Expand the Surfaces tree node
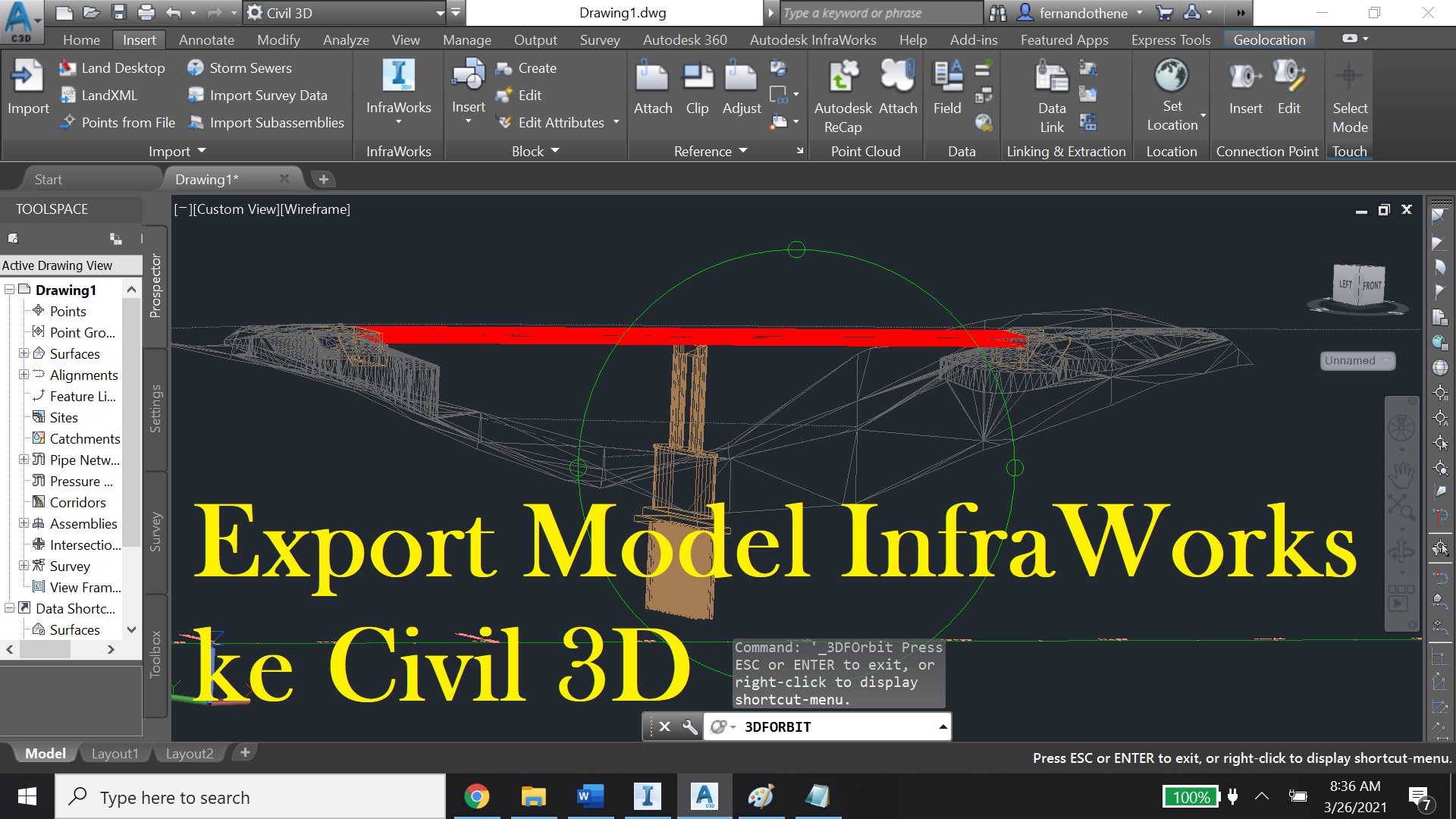Image resolution: width=1456 pixels, height=819 pixels. coord(24,353)
